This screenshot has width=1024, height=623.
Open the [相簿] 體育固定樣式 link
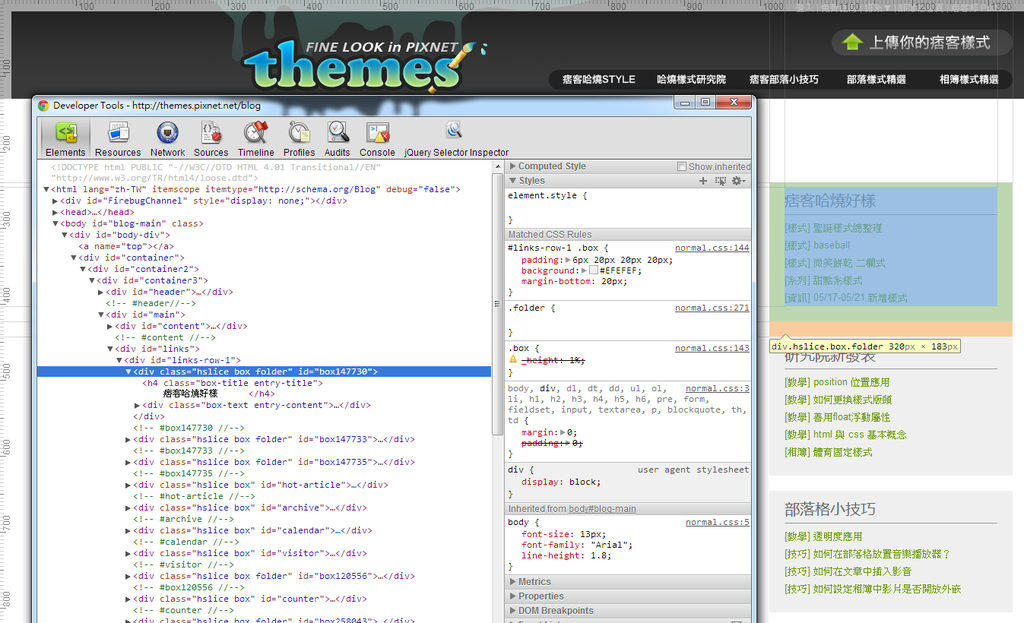828,452
